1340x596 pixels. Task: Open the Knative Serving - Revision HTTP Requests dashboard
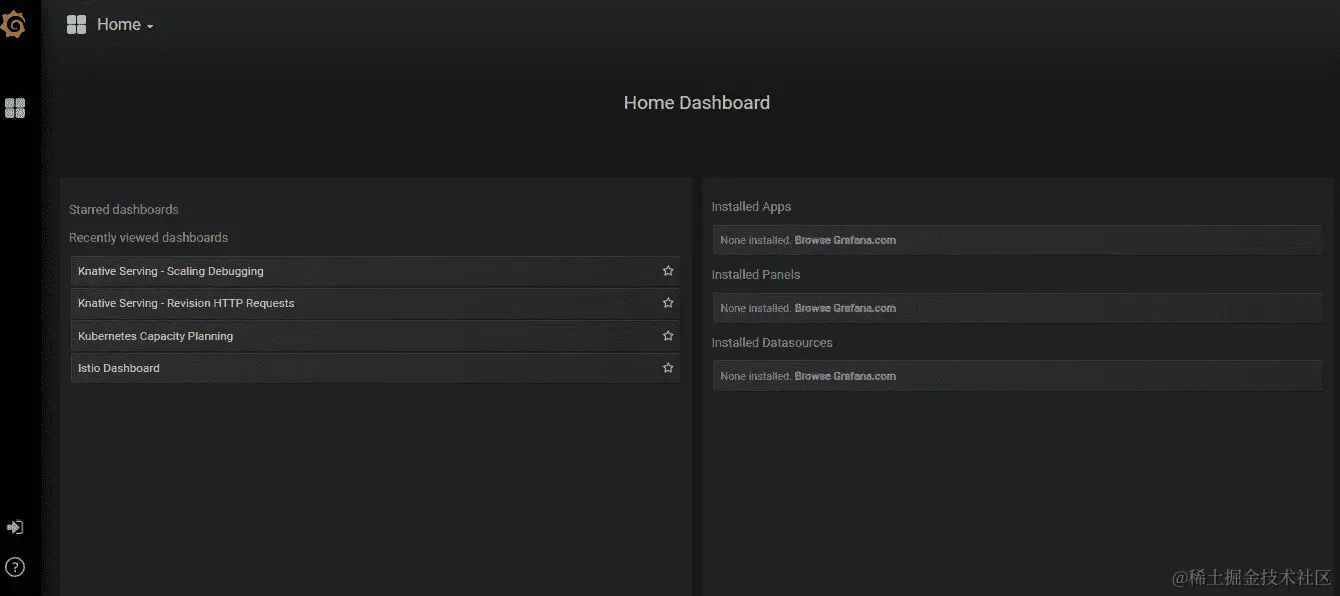185,302
